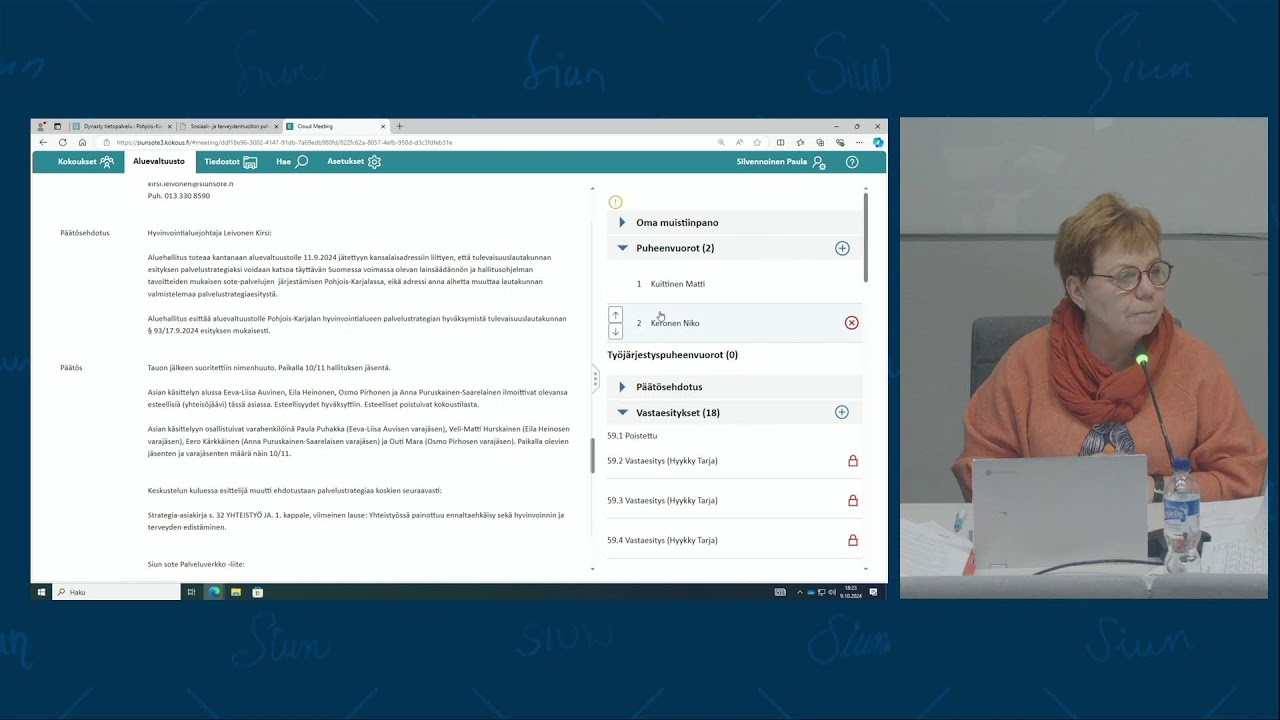The width and height of the screenshot is (1280, 720).
Task: Open the Asetukset settings menu
Action: point(354,162)
